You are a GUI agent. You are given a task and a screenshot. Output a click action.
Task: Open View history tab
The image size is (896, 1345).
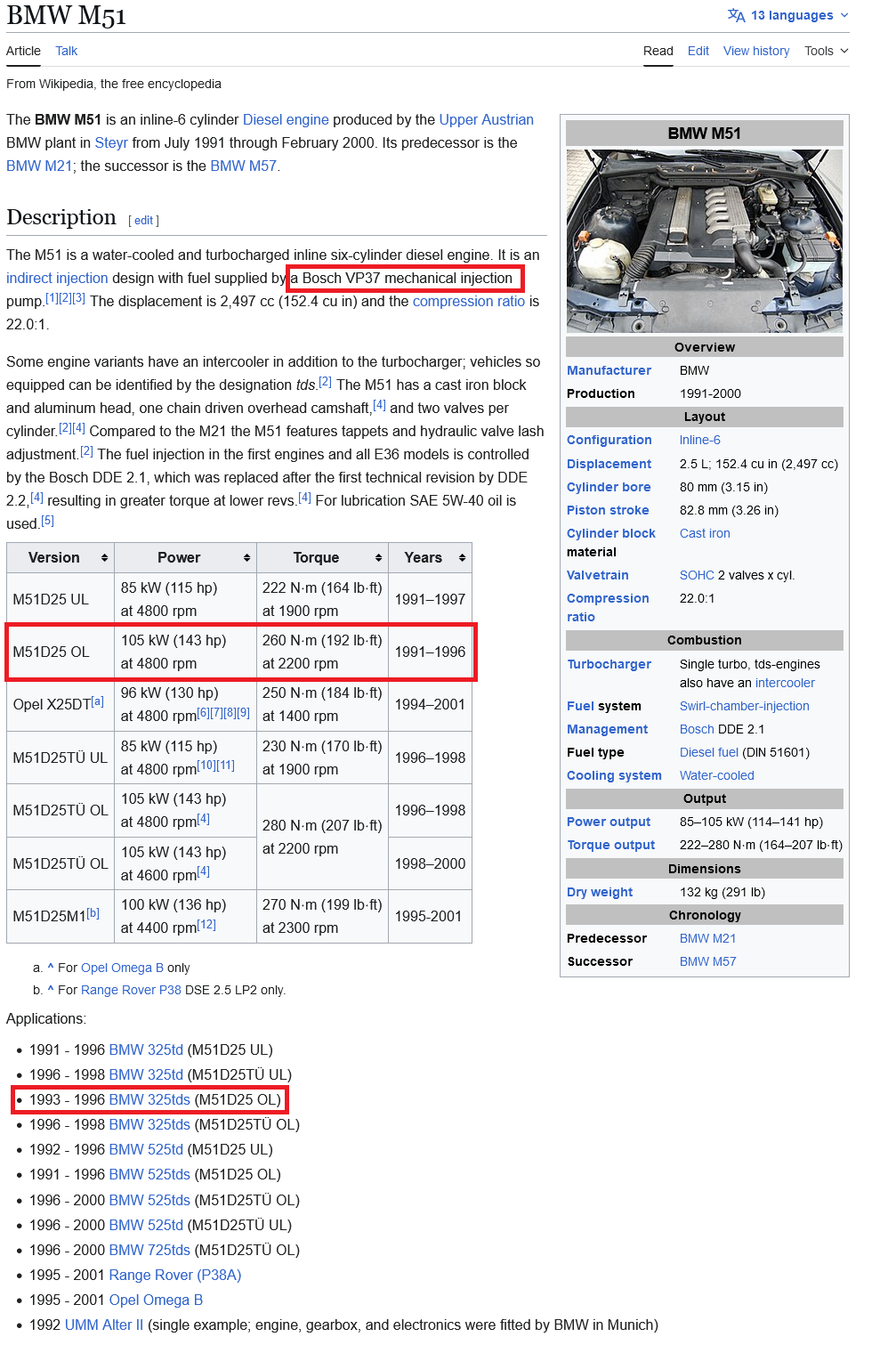756,51
